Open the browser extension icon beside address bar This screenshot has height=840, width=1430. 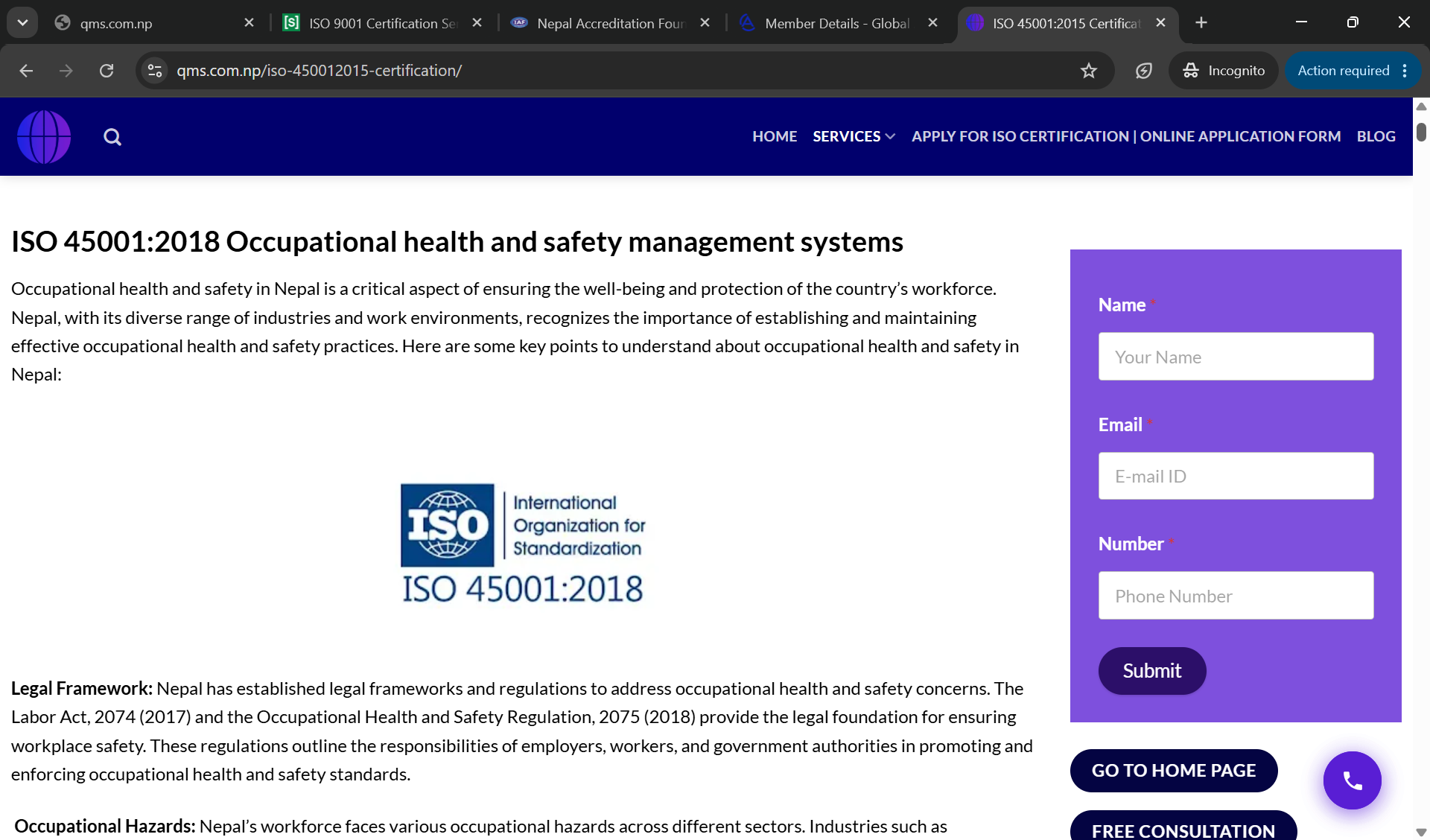click(x=1144, y=71)
